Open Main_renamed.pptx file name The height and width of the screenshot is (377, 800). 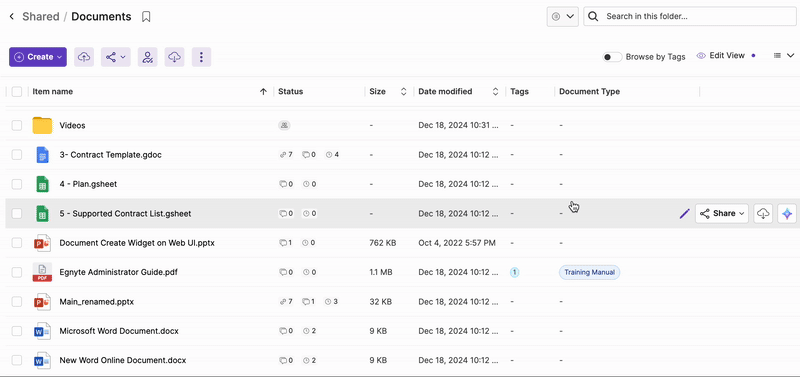pos(96,301)
